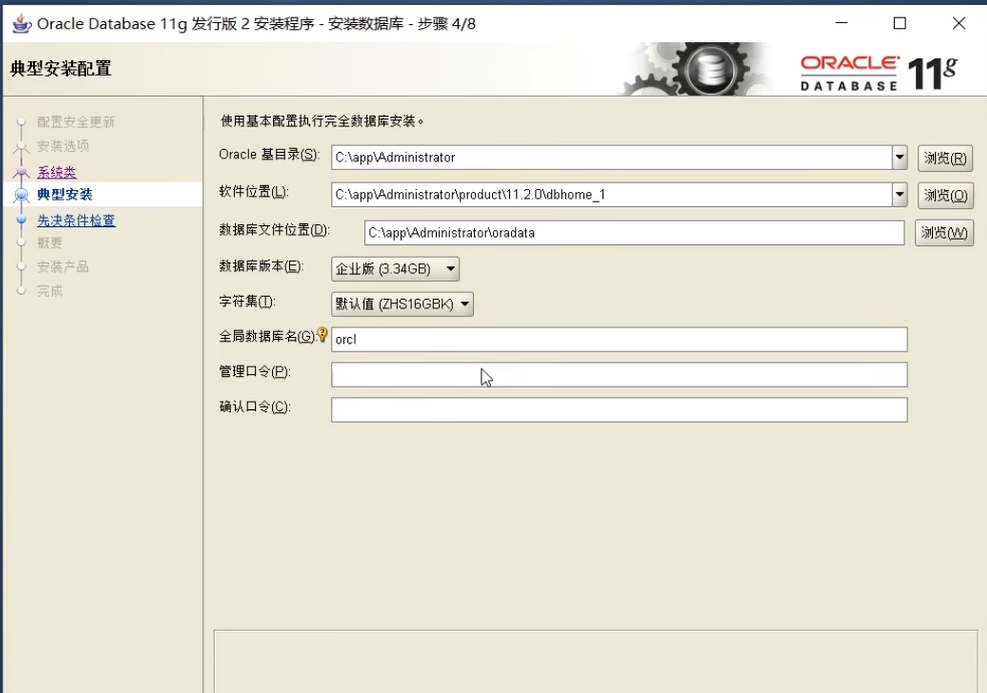Click the Oracle 基目录 path field
This screenshot has width=987, height=693.
612,157
